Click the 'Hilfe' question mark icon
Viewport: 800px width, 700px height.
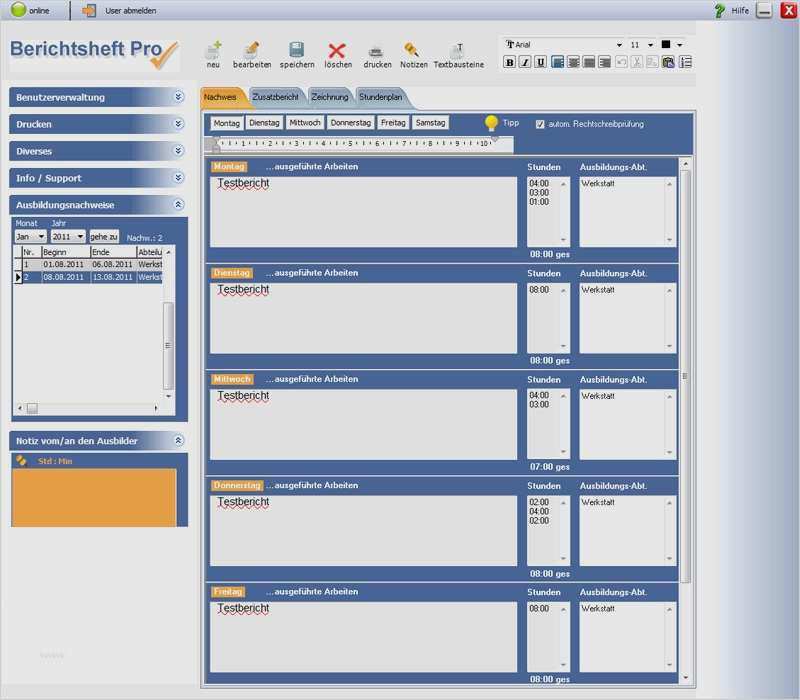[720, 10]
